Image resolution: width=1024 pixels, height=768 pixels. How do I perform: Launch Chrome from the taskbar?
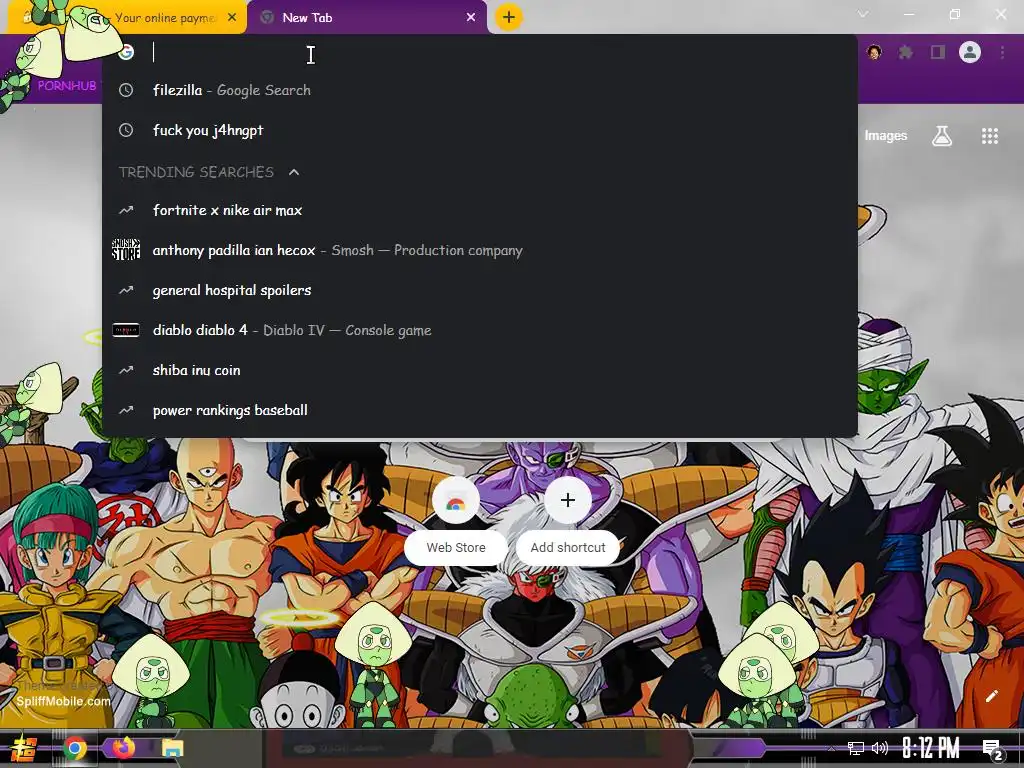tap(74, 748)
